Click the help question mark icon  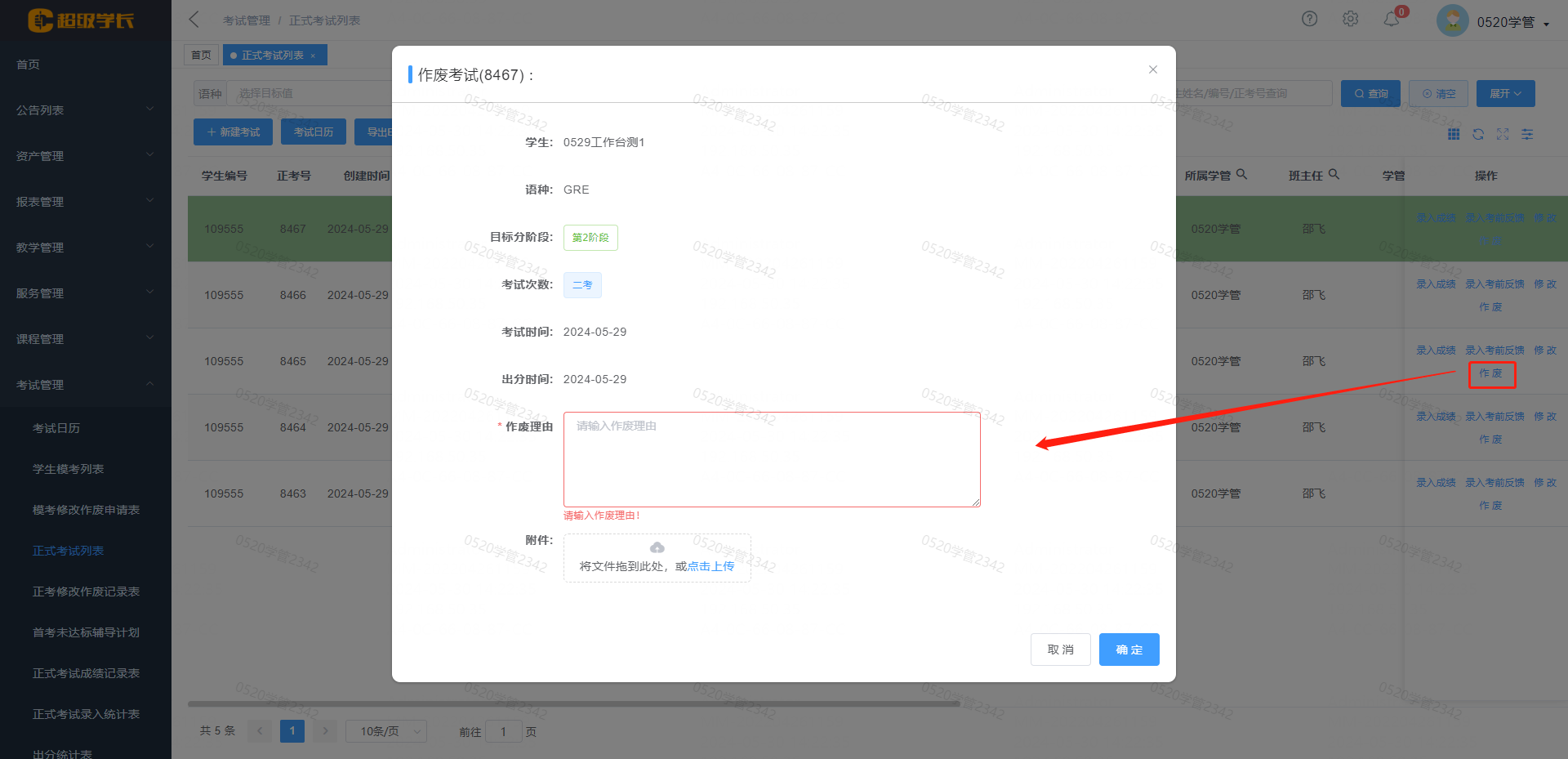[1309, 19]
